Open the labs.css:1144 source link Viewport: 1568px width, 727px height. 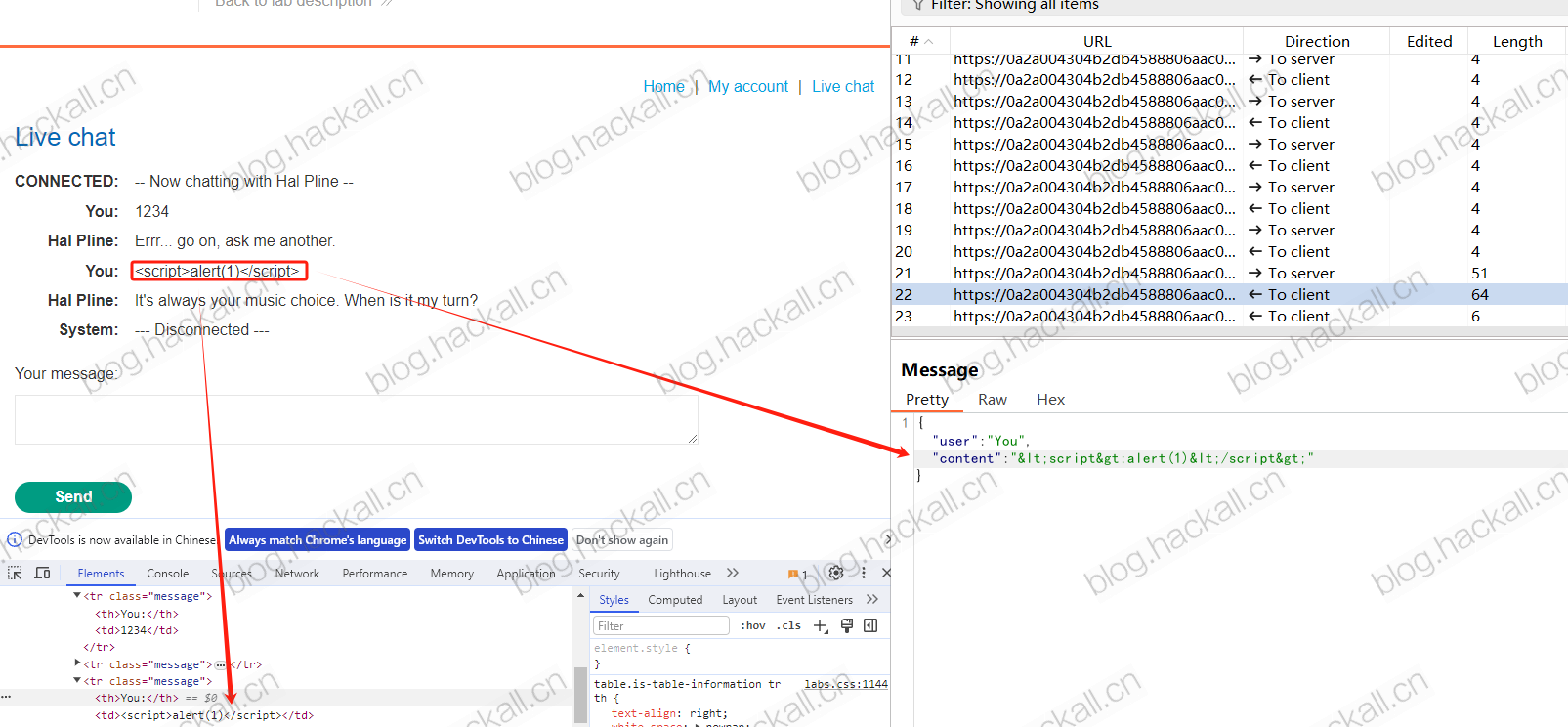click(846, 684)
